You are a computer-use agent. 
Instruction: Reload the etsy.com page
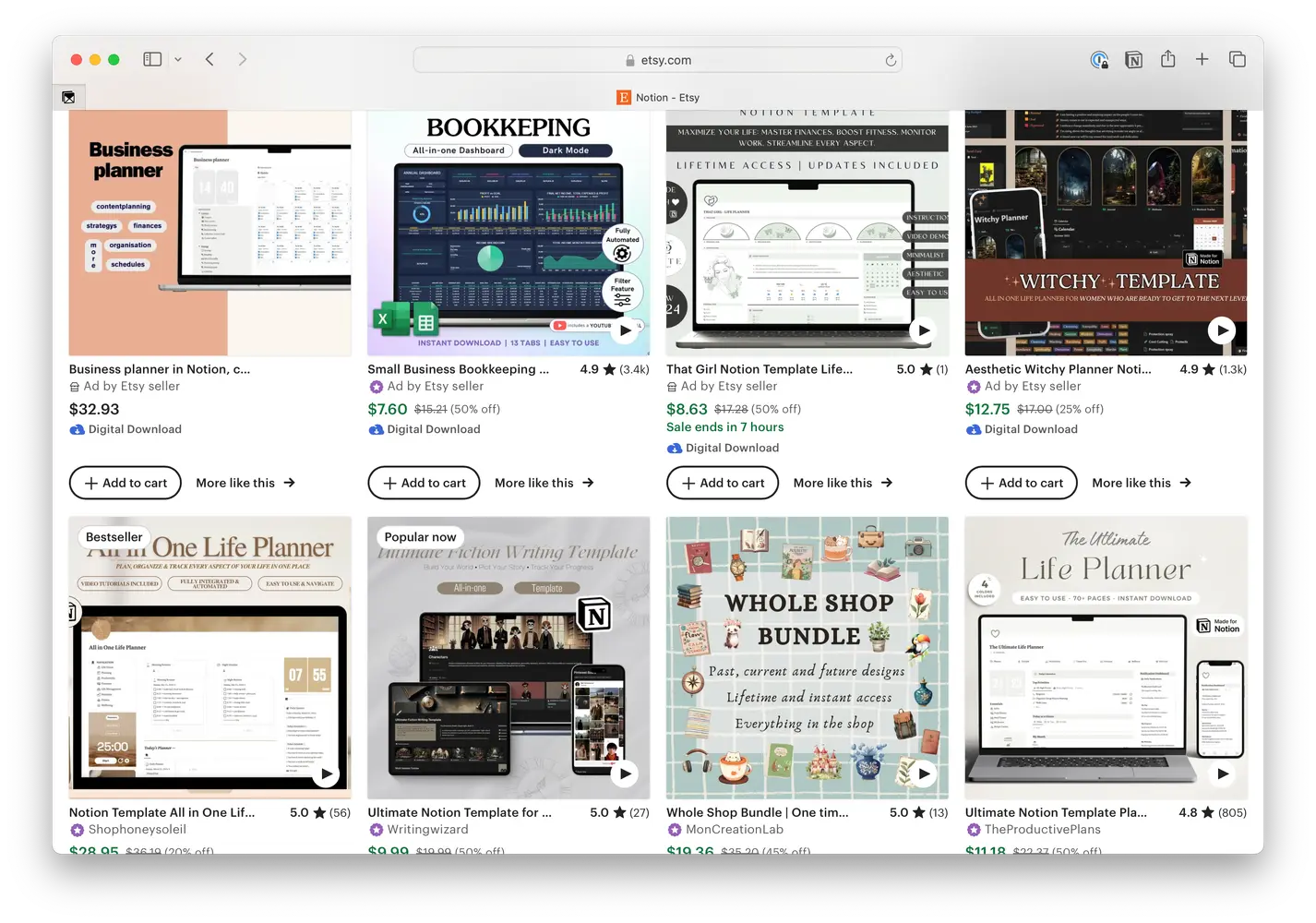click(891, 60)
